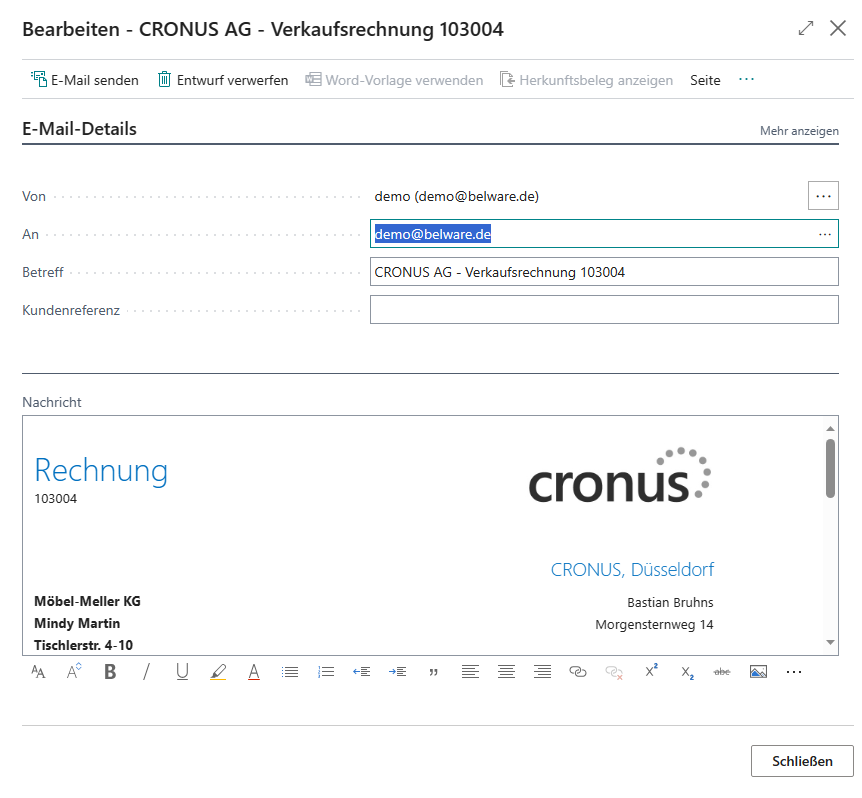Insert a numbered list
862x798 pixels.
click(326, 672)
